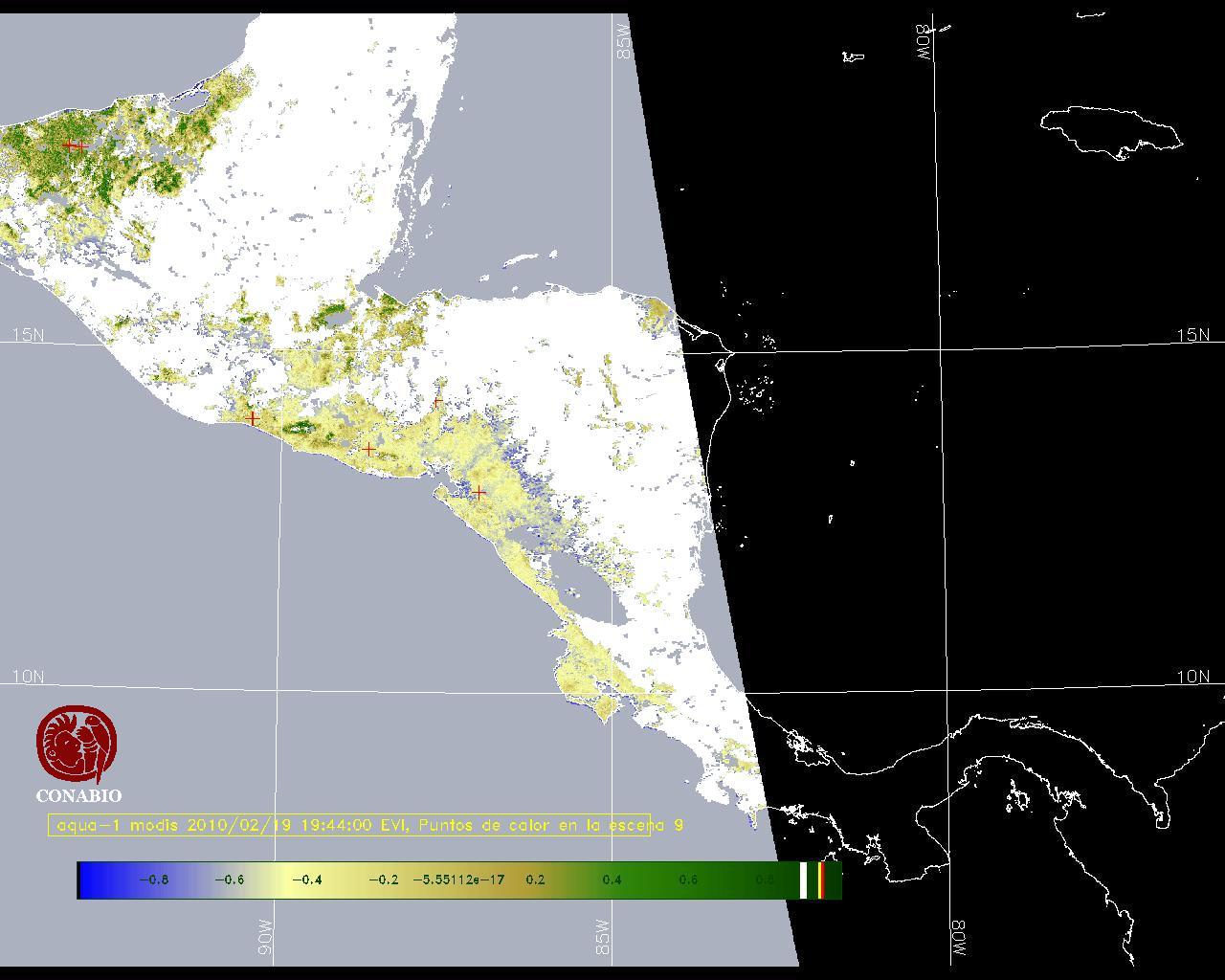Screen dimensions: 1225x980
Task: Click the red-yellow stripe at the color bar end
Action: point(822,880)
